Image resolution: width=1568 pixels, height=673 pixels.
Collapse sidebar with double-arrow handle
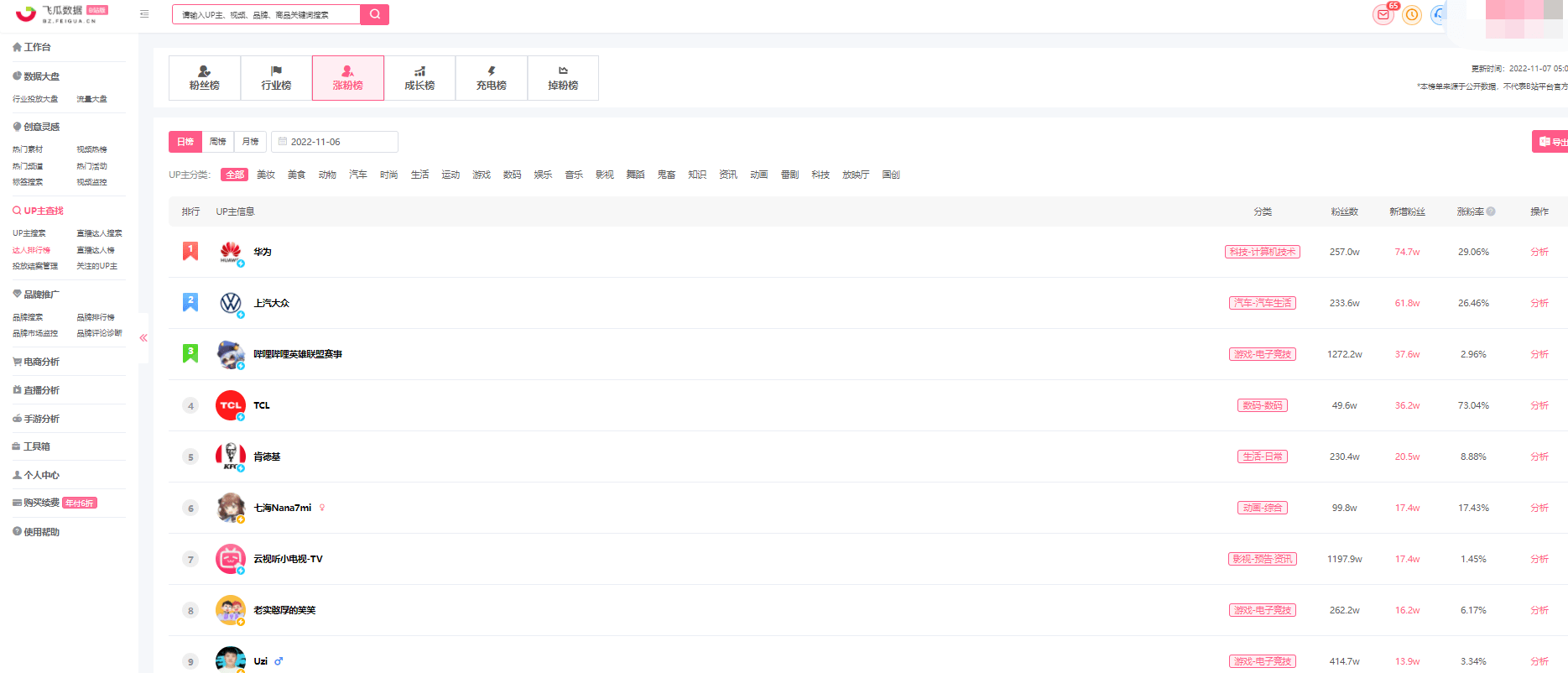point(143,338)
